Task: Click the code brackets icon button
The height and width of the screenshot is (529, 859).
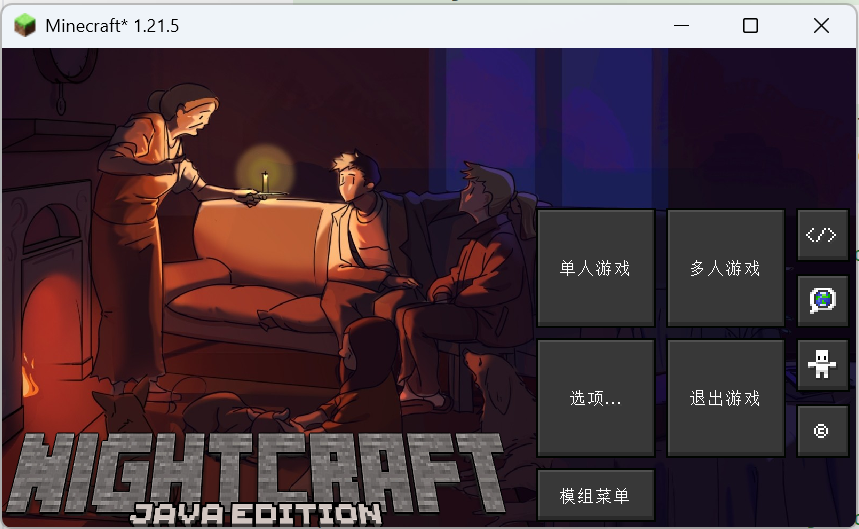Action: click(x=822, y=236)
